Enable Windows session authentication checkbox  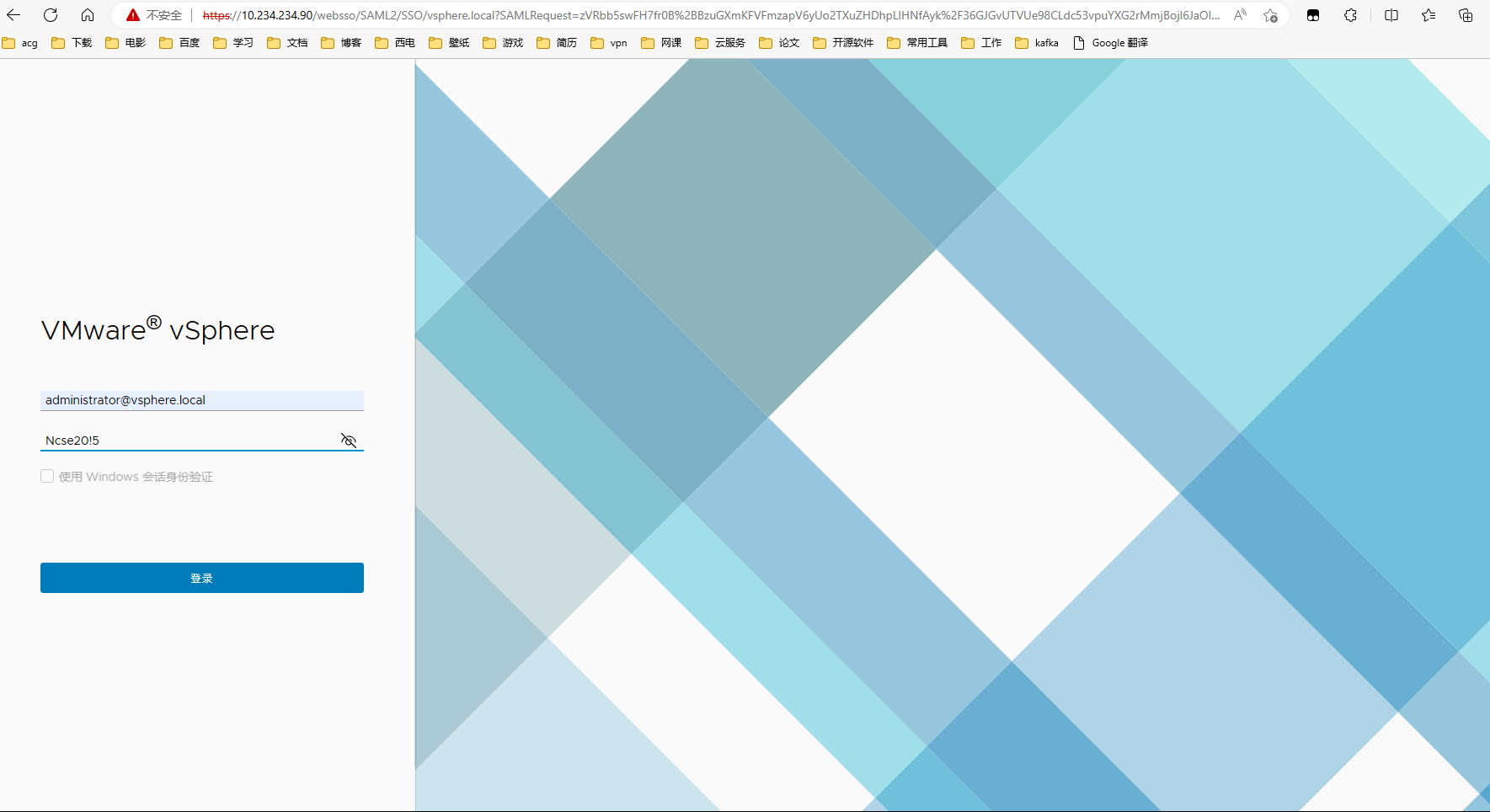(47, 477)
